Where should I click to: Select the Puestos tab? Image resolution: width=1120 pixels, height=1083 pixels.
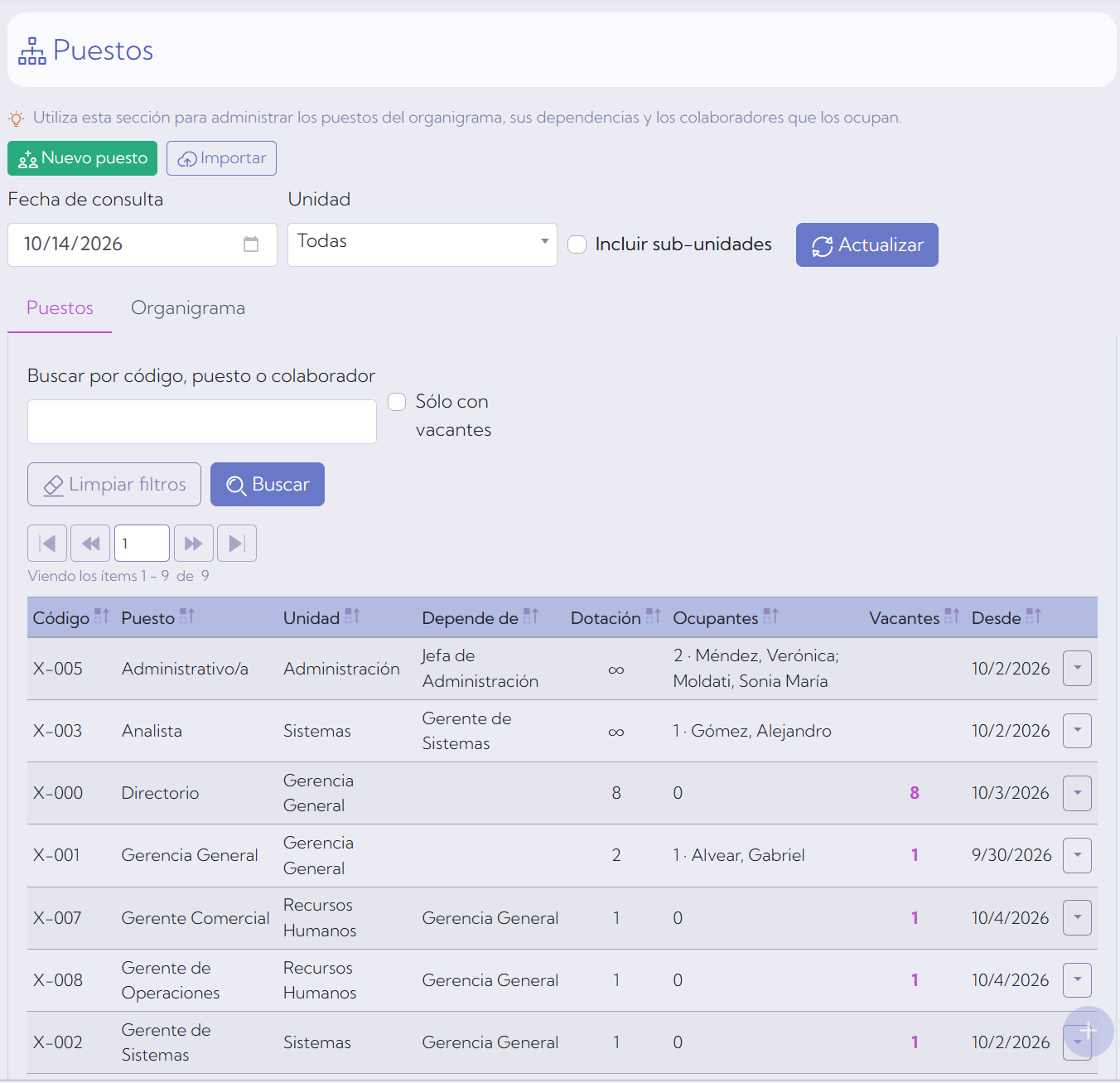point(60,308)
